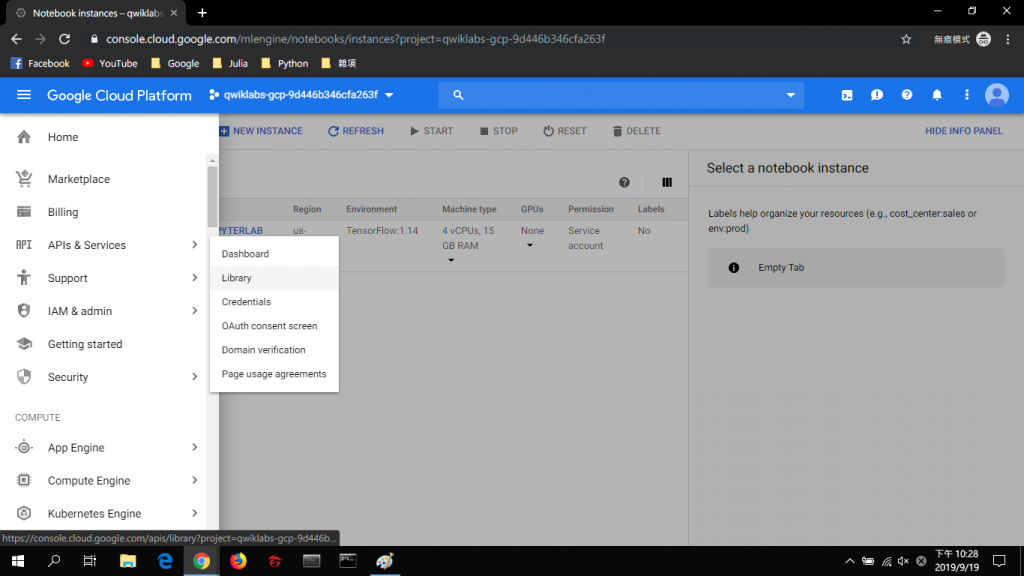Click the Security shield icon
Screen dimensions: 1024x576
click(24, 377)
